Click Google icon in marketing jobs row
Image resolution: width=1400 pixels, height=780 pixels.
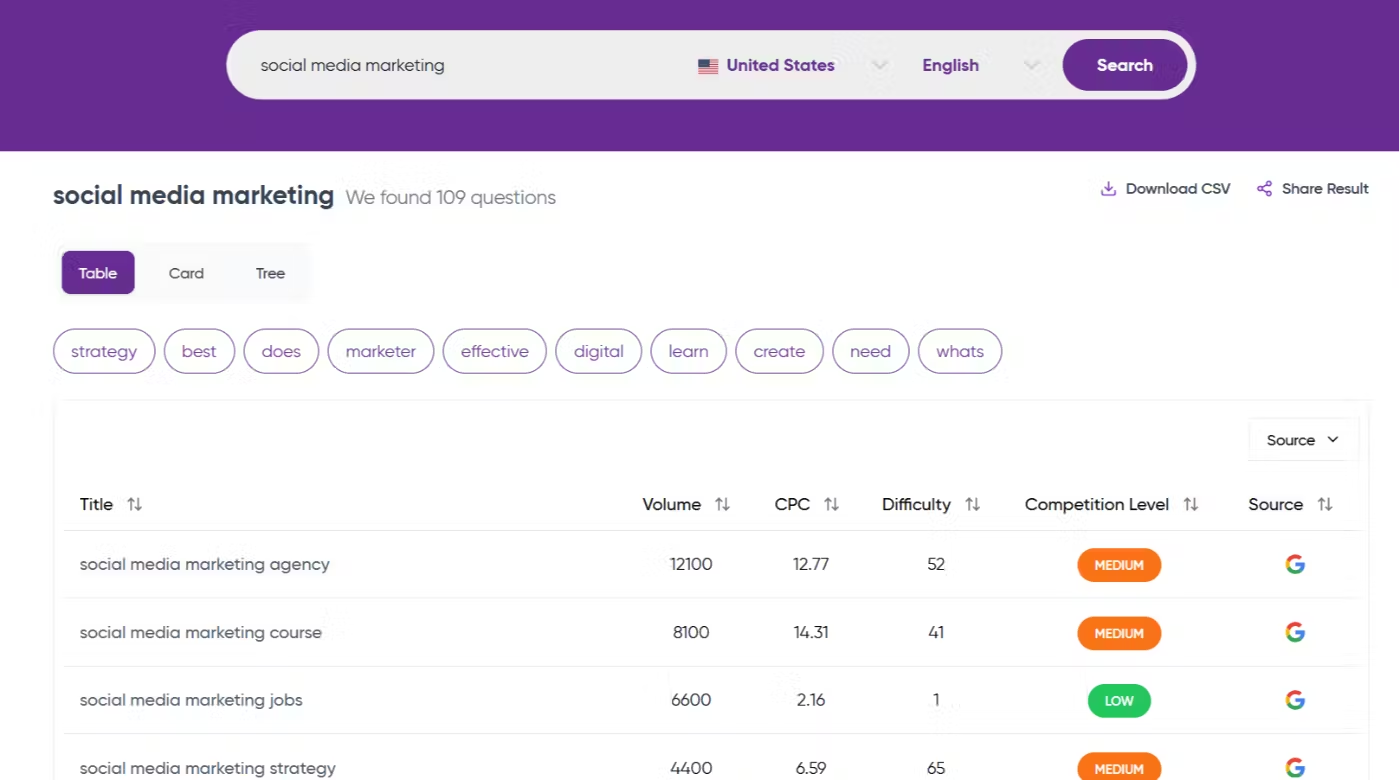click(1295, 700)
